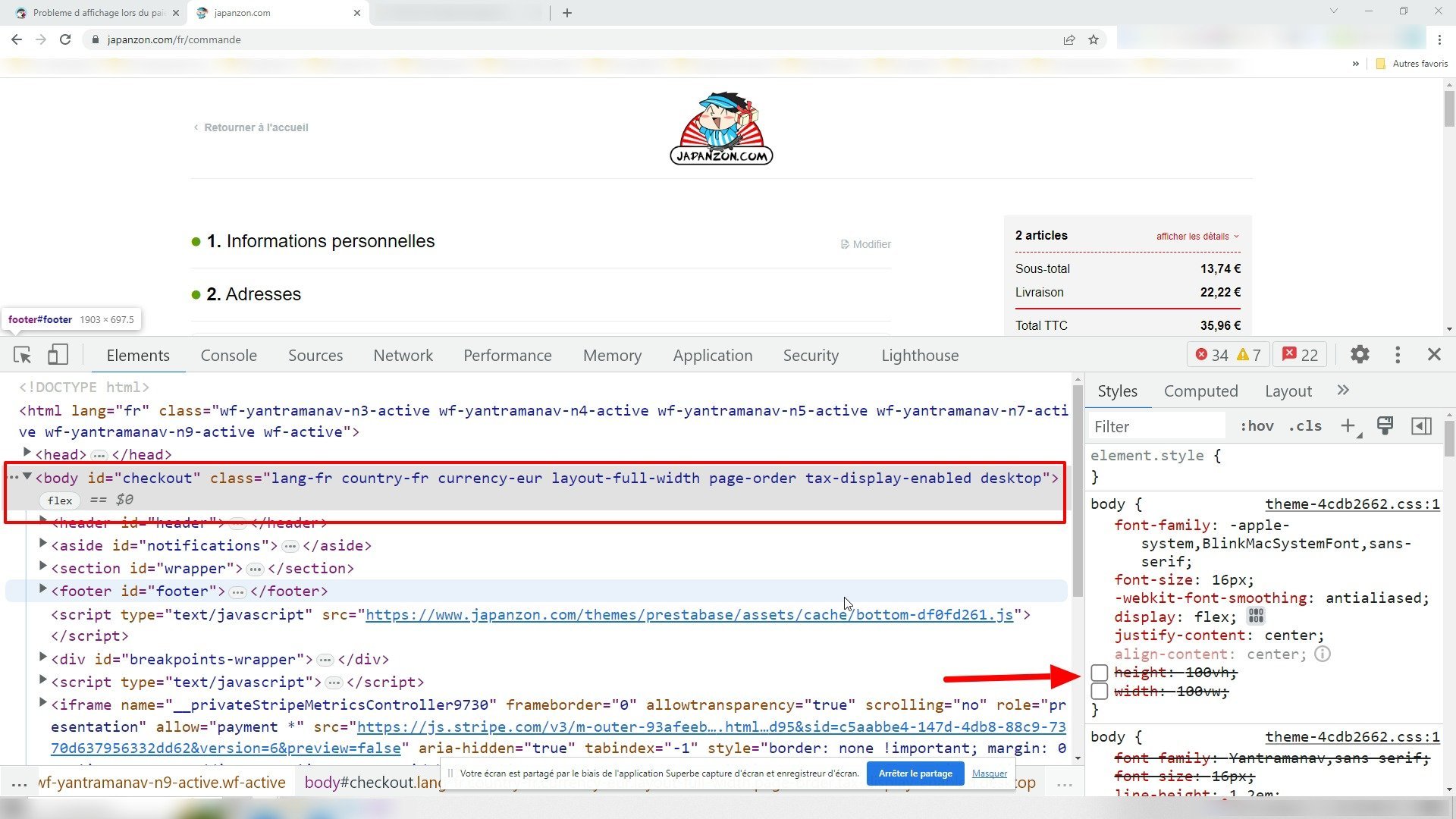Click the info icon beside align-content
This screenshot has height=819, width=1456.
(1322, 654)
